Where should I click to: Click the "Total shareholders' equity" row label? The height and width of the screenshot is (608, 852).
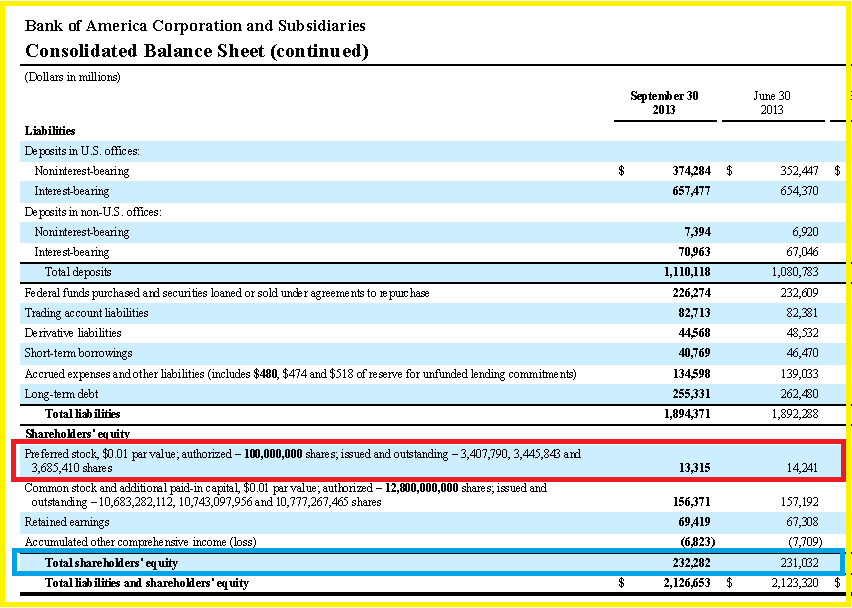coord(111,563)
